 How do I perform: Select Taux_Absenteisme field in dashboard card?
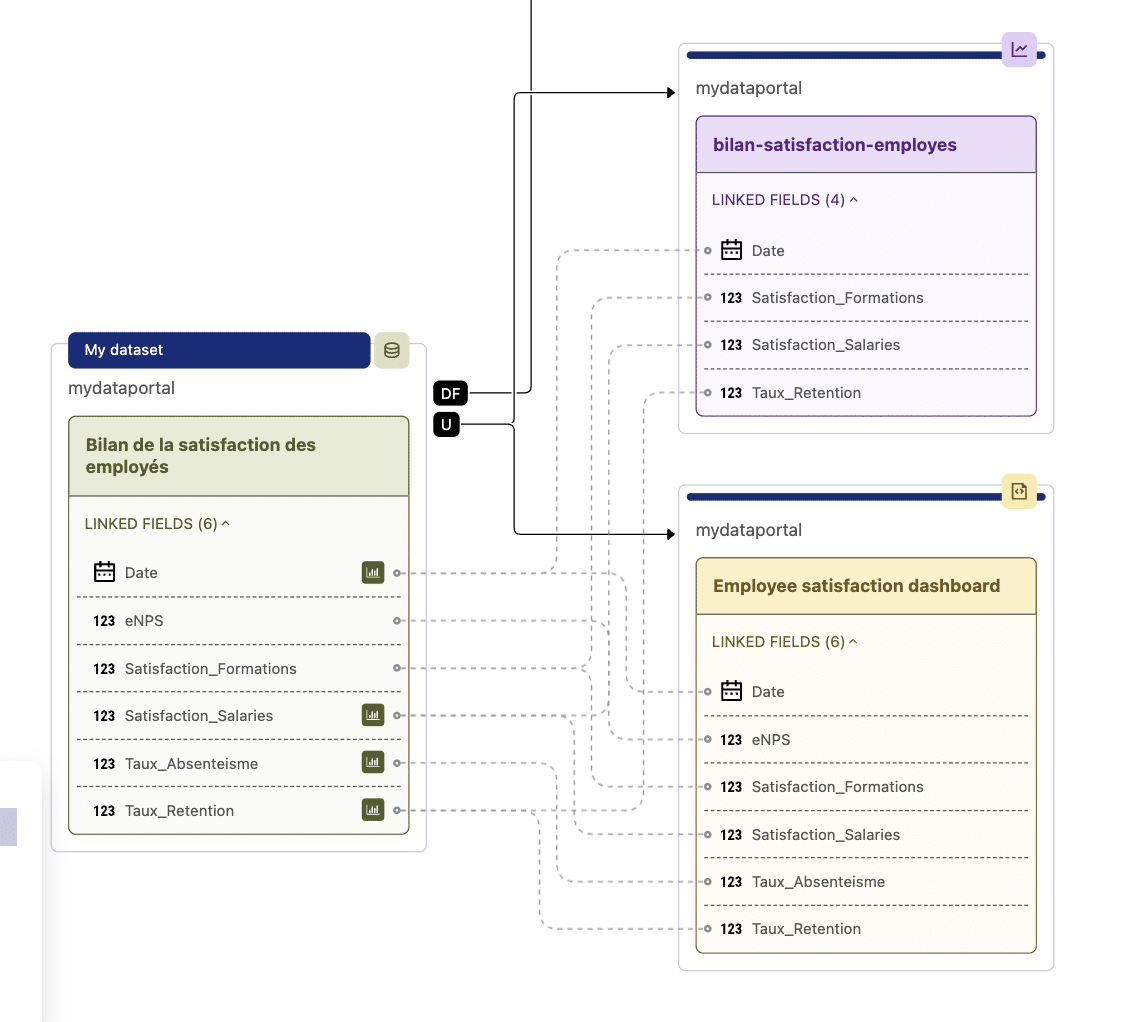pyautogui.click(x=817, y=882)
